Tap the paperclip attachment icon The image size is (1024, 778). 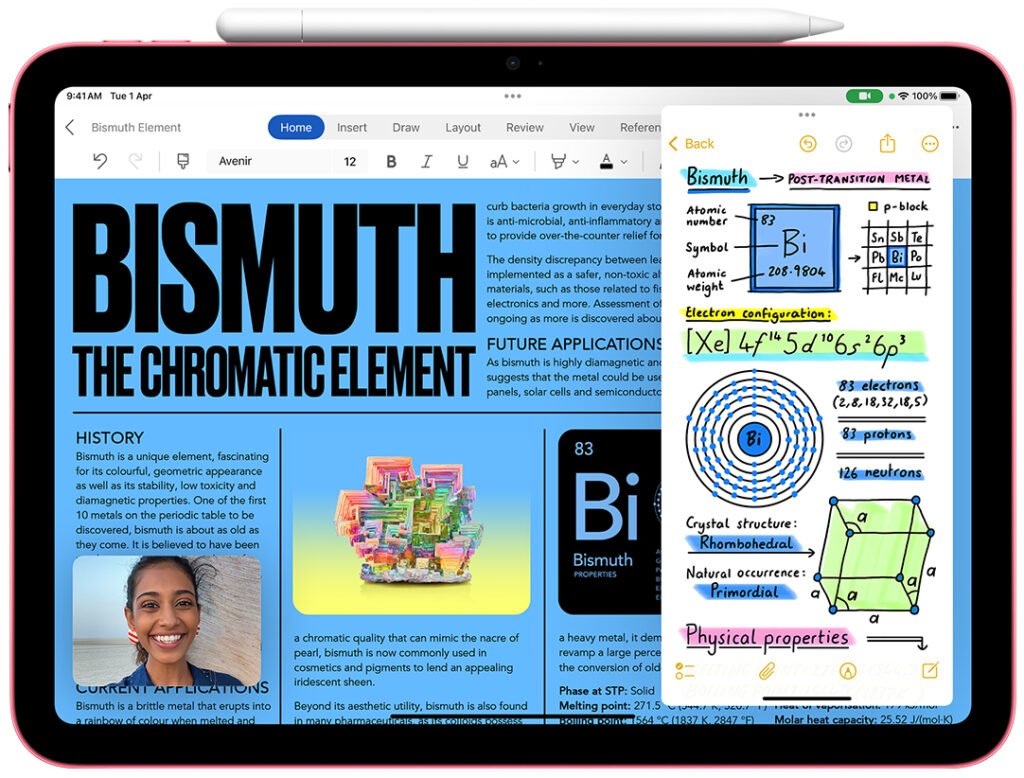[767, 671]
